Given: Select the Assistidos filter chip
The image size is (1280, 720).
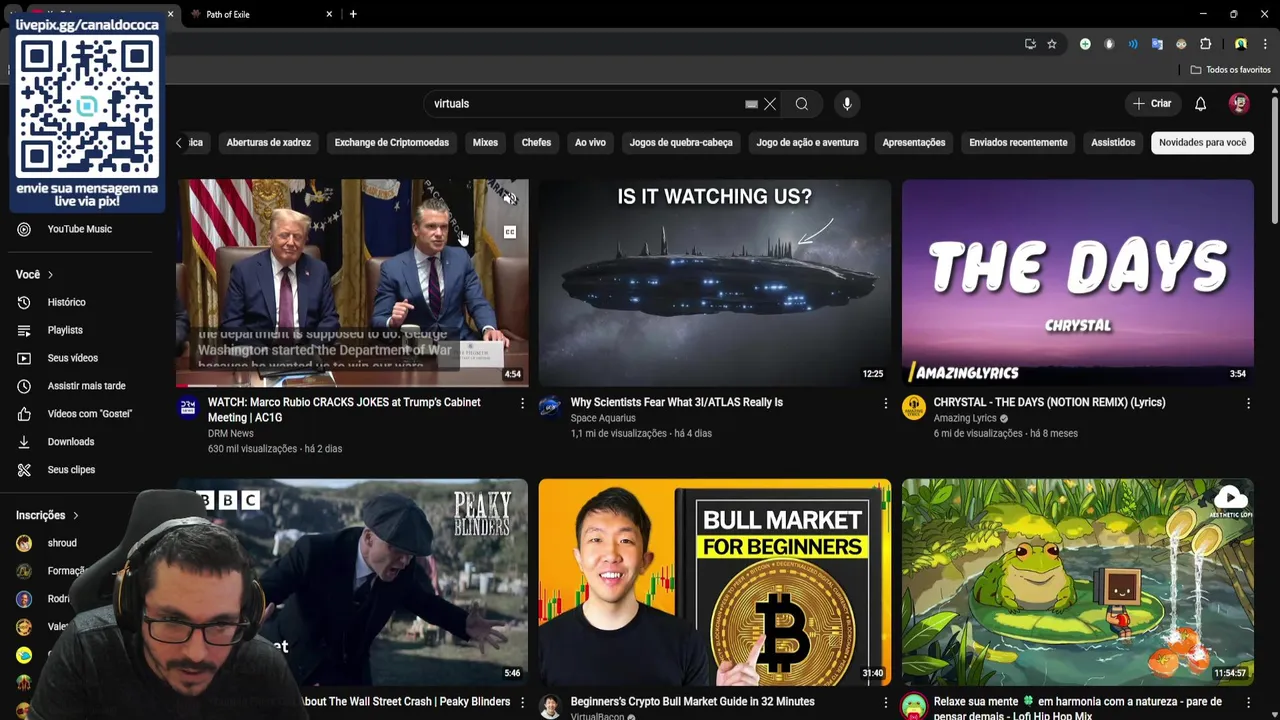Looking at the screenshot, I should point(1113,142).
